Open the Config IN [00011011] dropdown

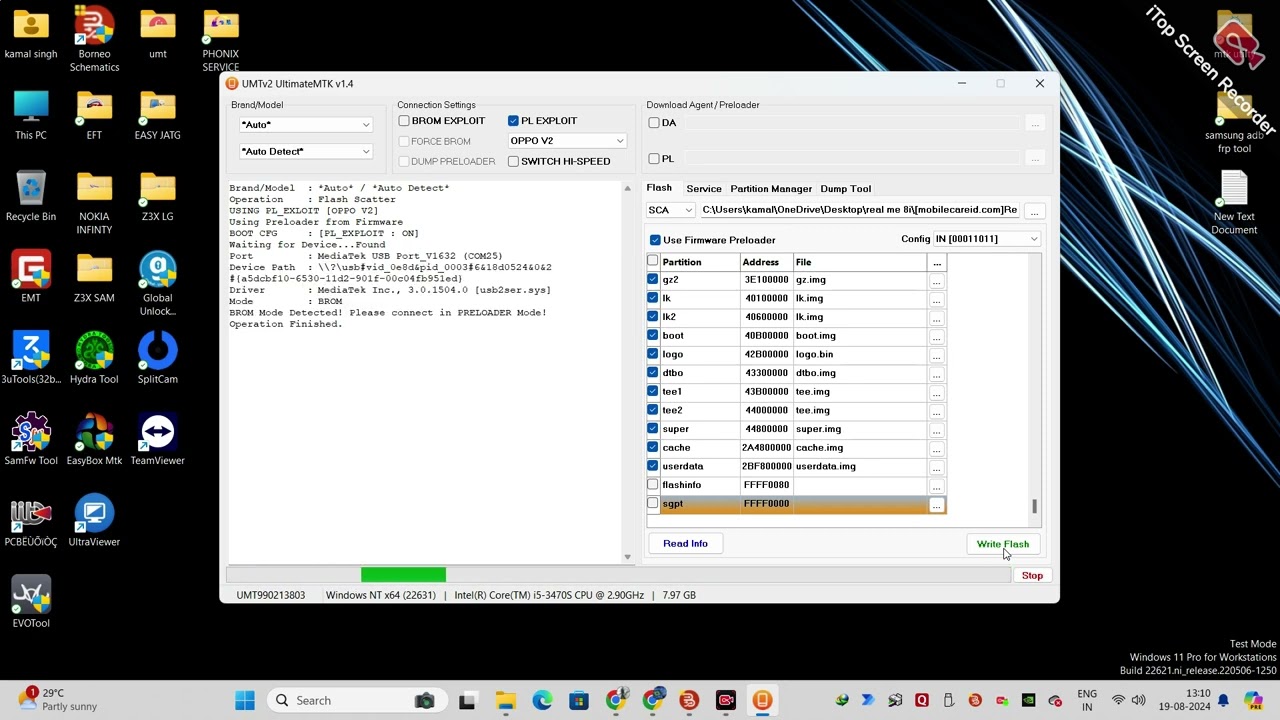point(986,239)
